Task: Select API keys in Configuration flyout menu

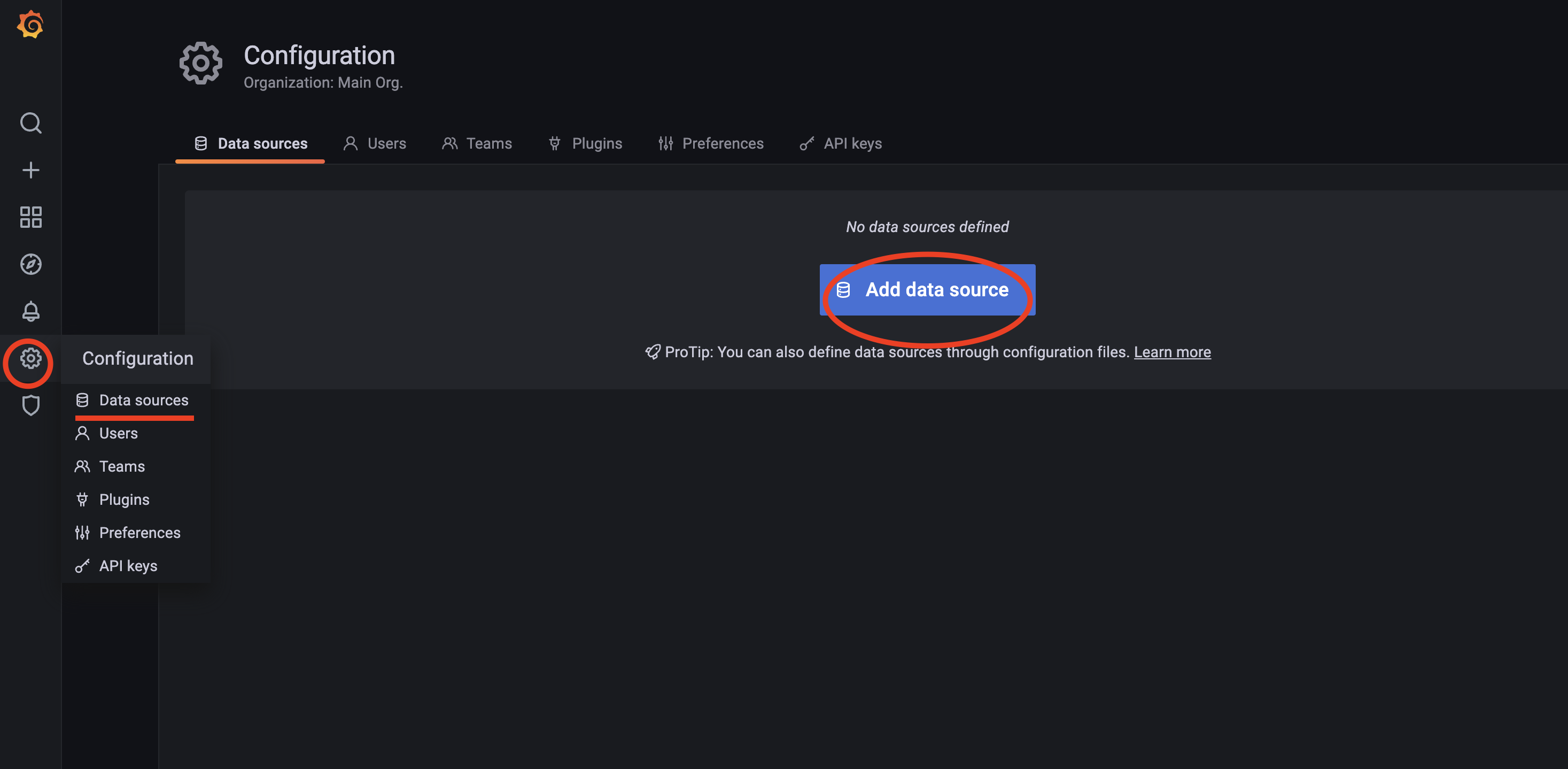Action: click(128, 566)
